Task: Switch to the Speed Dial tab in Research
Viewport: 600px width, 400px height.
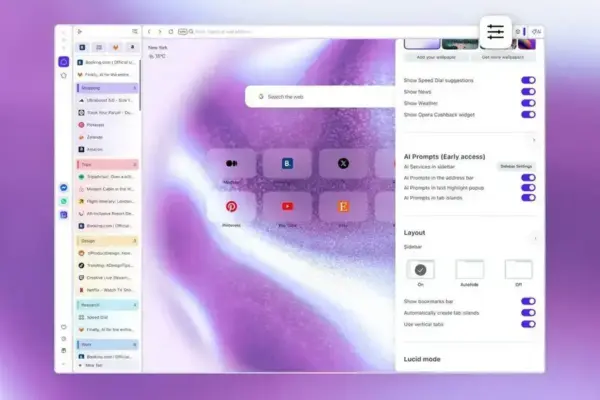Action: click(108, 317)
